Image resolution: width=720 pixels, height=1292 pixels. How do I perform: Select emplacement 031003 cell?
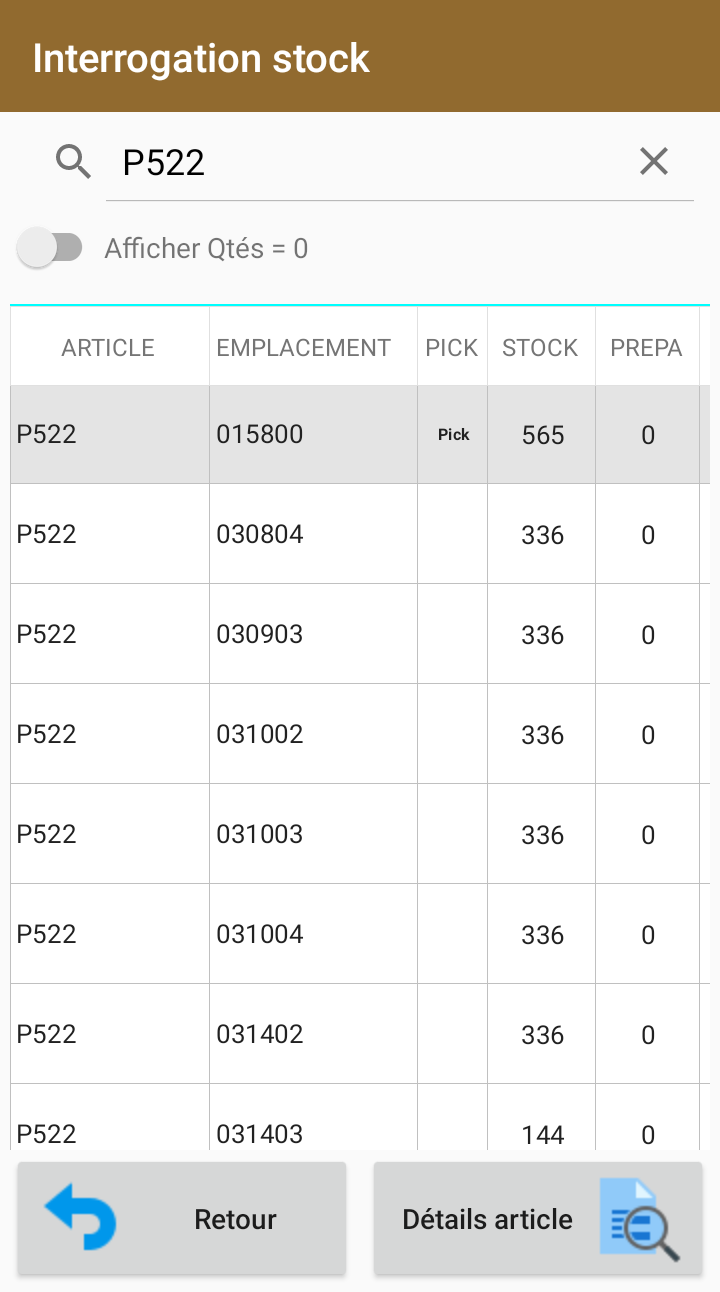click(313, 834)
